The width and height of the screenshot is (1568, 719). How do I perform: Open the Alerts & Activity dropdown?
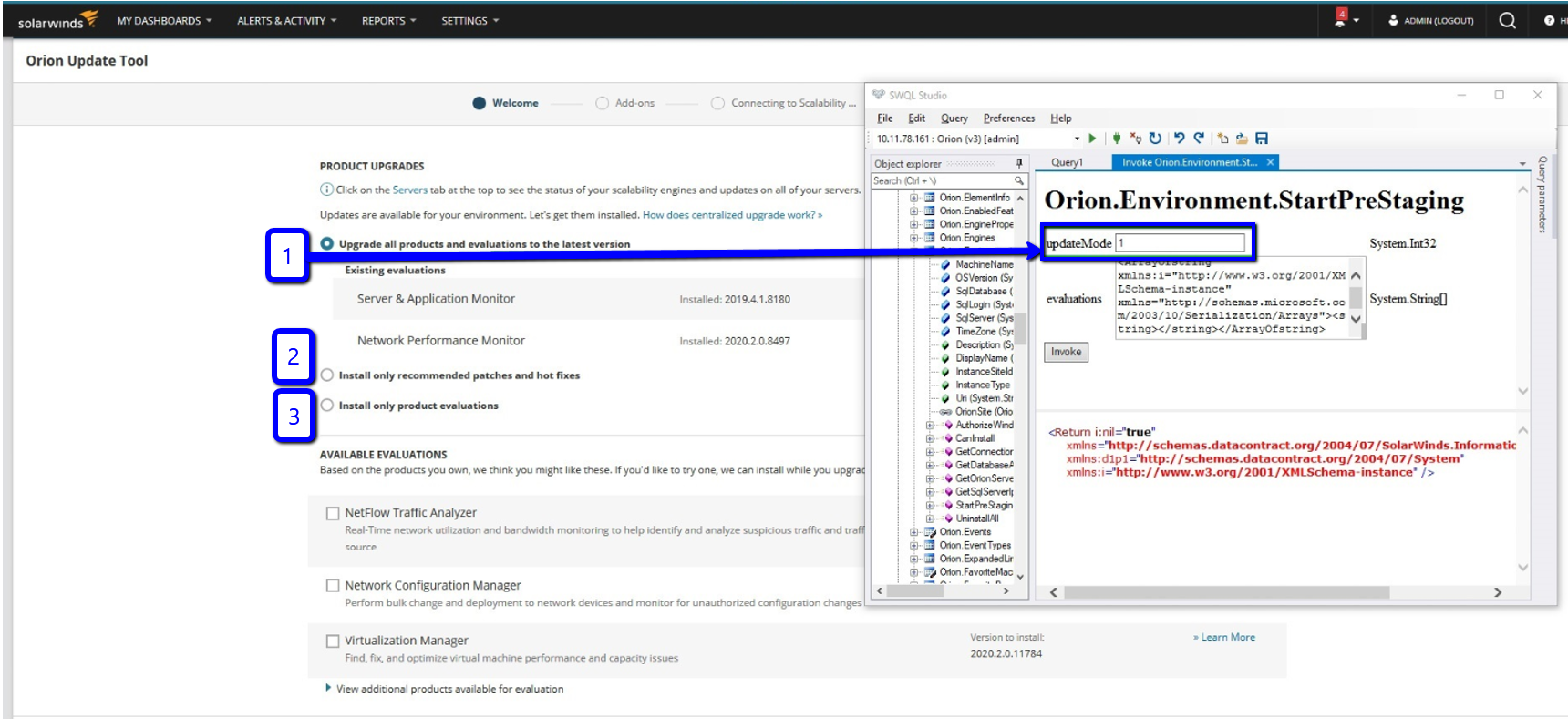(287, 21)
